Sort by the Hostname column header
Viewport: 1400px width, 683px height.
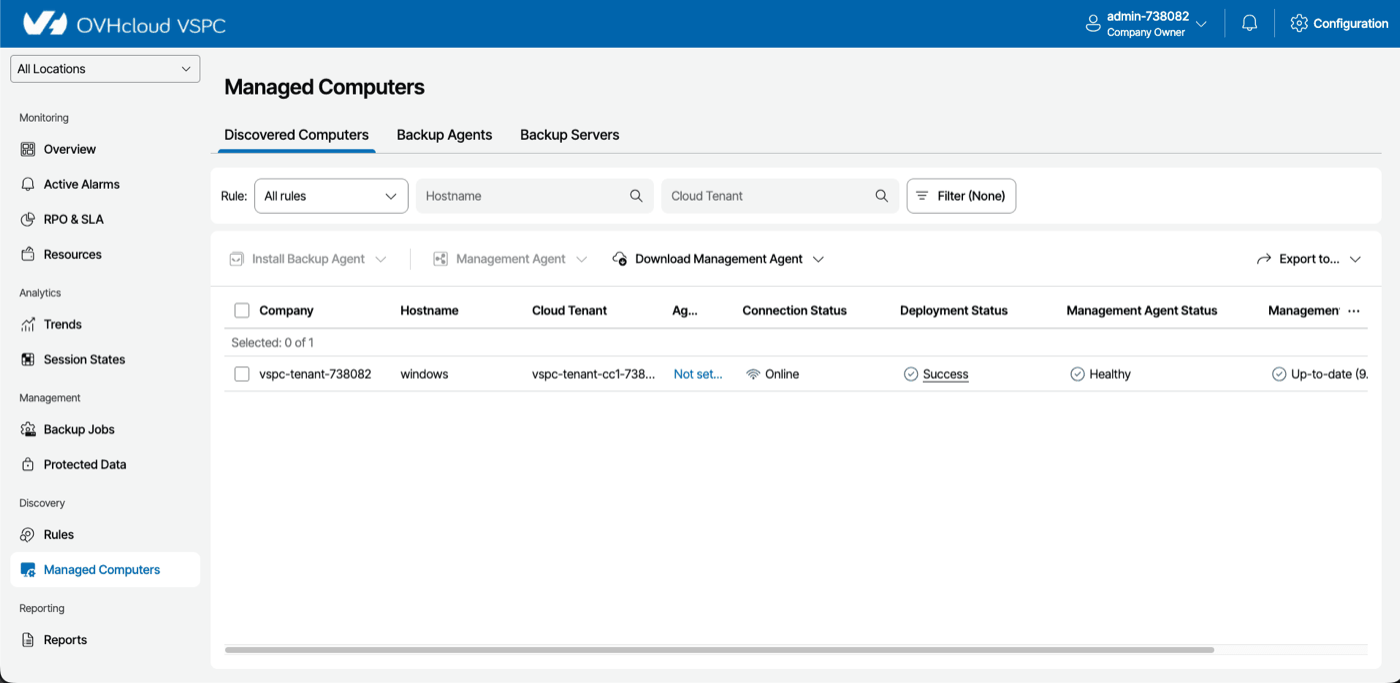pos(429,310)
